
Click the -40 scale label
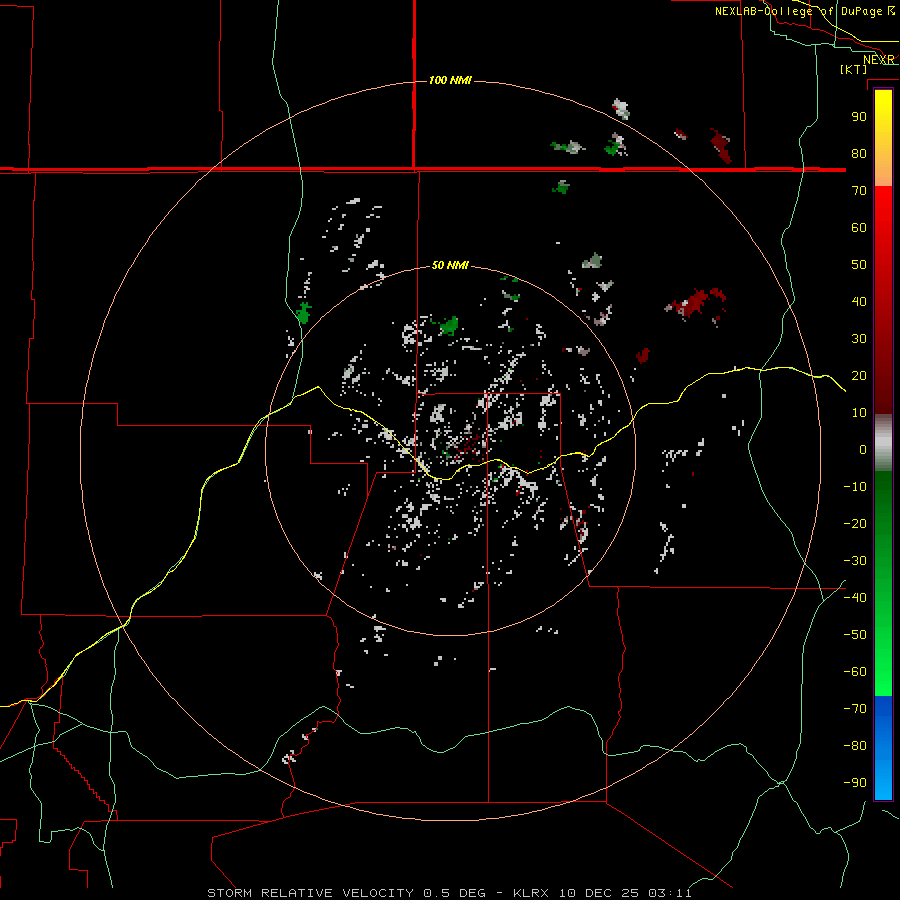[855, 598]
